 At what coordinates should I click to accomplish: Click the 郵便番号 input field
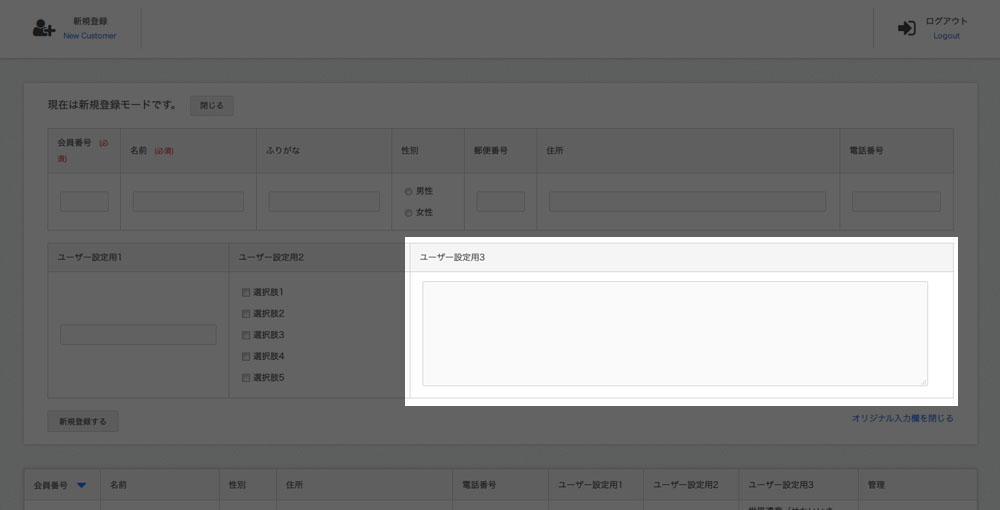501,201
